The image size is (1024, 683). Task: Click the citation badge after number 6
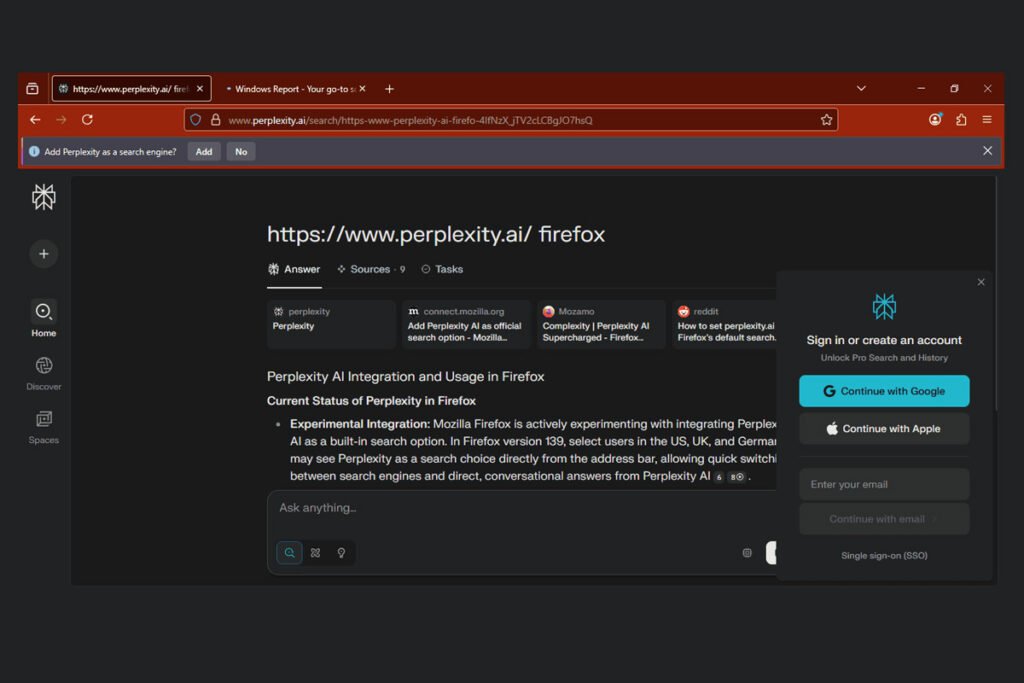click(737, 477)
